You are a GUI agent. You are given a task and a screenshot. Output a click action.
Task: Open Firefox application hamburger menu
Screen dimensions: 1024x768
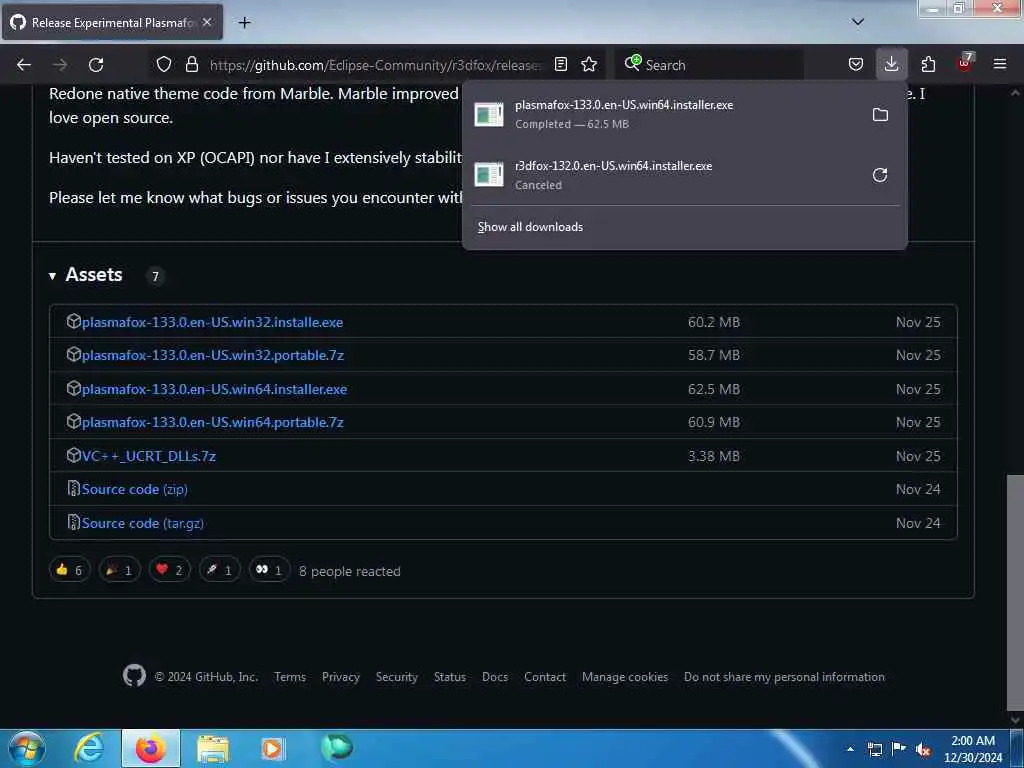tap(1000, 64)
